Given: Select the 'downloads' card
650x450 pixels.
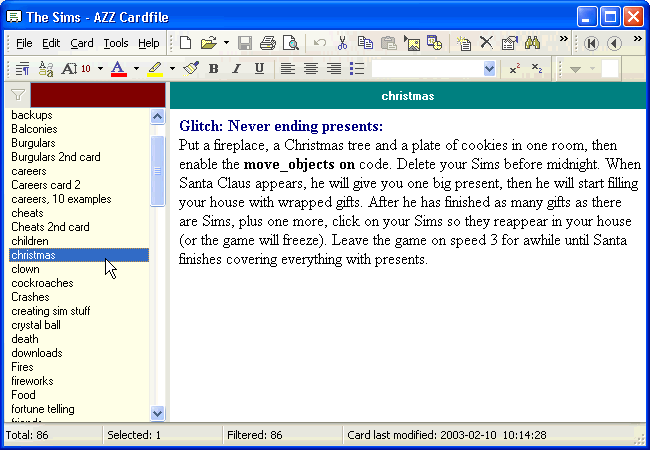Looking at the screenshot, I should click(37, 353).
